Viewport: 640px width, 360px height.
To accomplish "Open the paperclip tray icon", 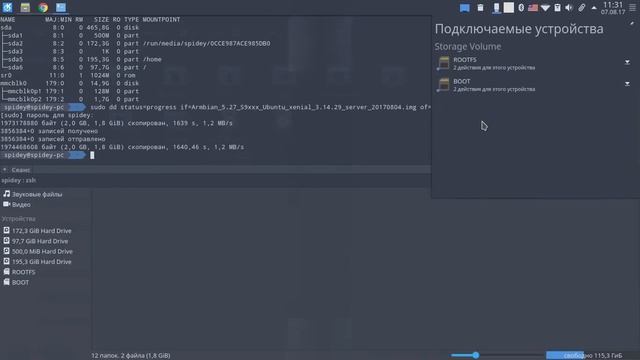I will click(x=582, y=7).
